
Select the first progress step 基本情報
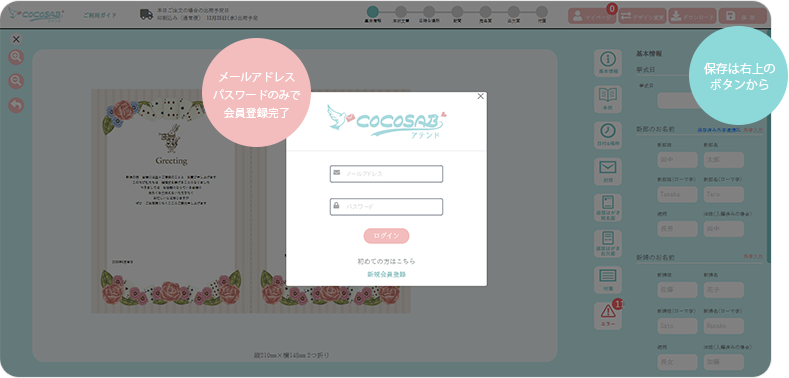pos(372,12)
